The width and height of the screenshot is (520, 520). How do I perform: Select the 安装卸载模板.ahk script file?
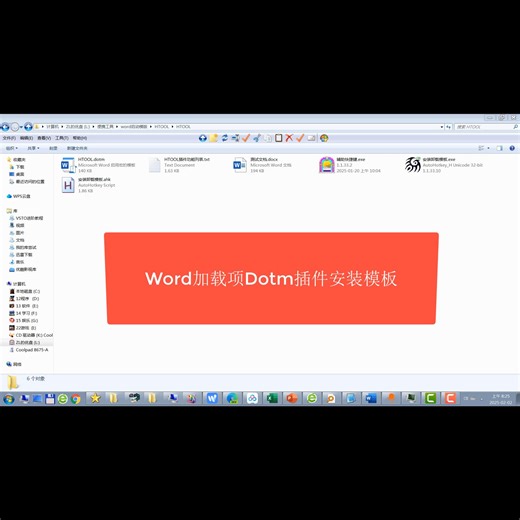coord(88,185)
